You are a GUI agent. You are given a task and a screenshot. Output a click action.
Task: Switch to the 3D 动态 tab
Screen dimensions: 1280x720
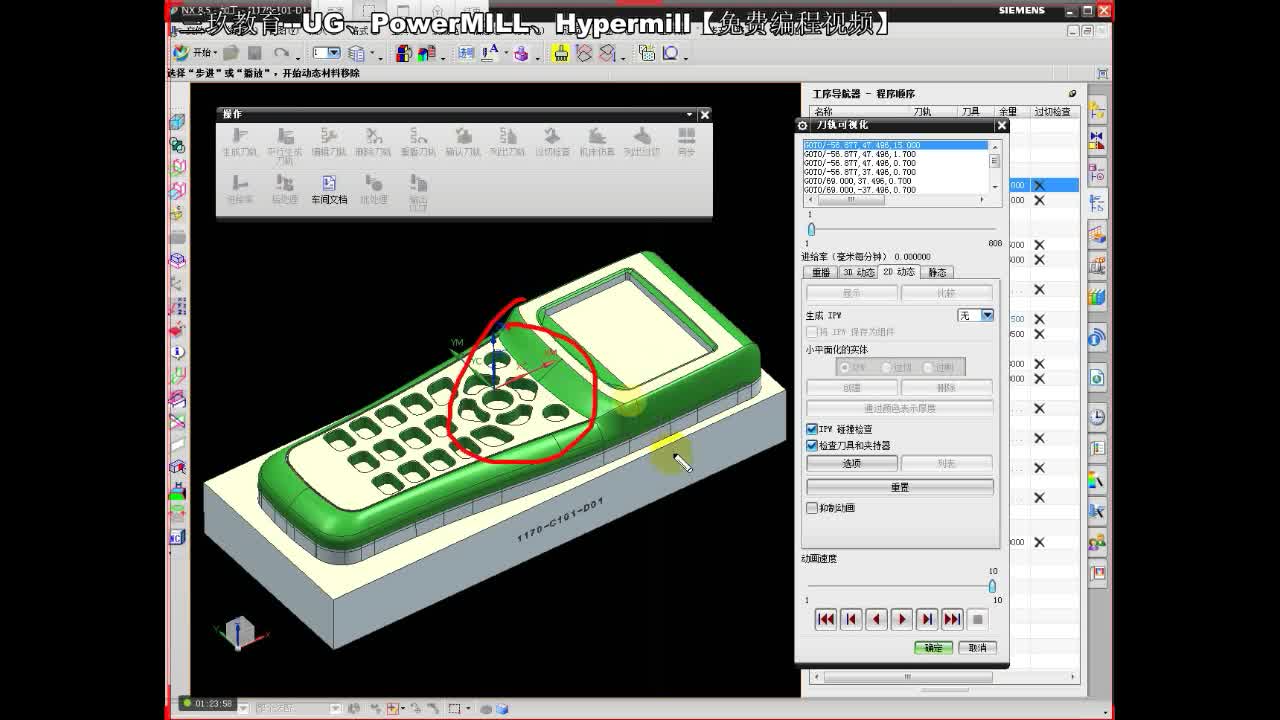(861, 271)
